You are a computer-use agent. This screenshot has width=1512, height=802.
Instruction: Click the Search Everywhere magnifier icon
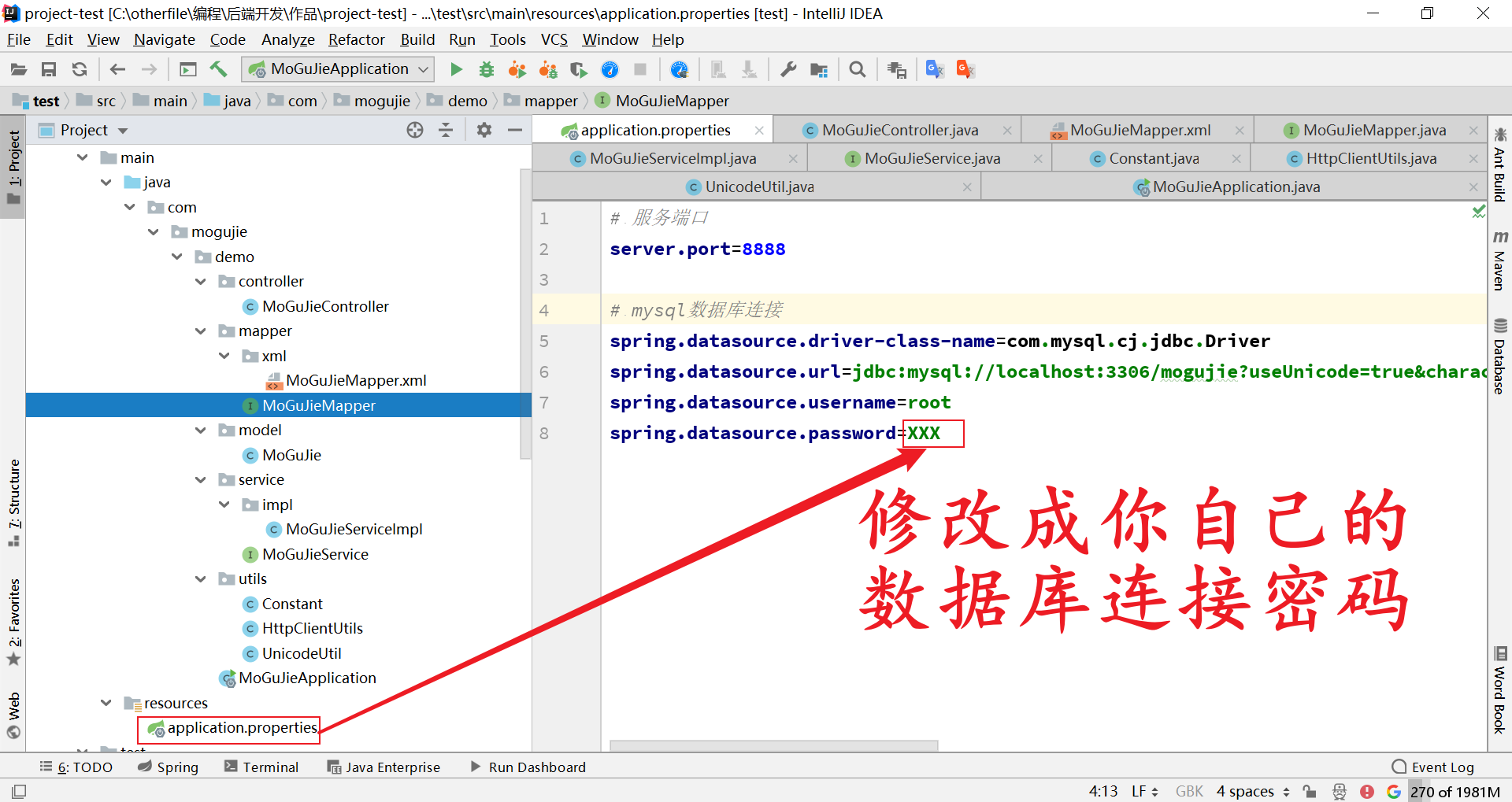point(858,69)
